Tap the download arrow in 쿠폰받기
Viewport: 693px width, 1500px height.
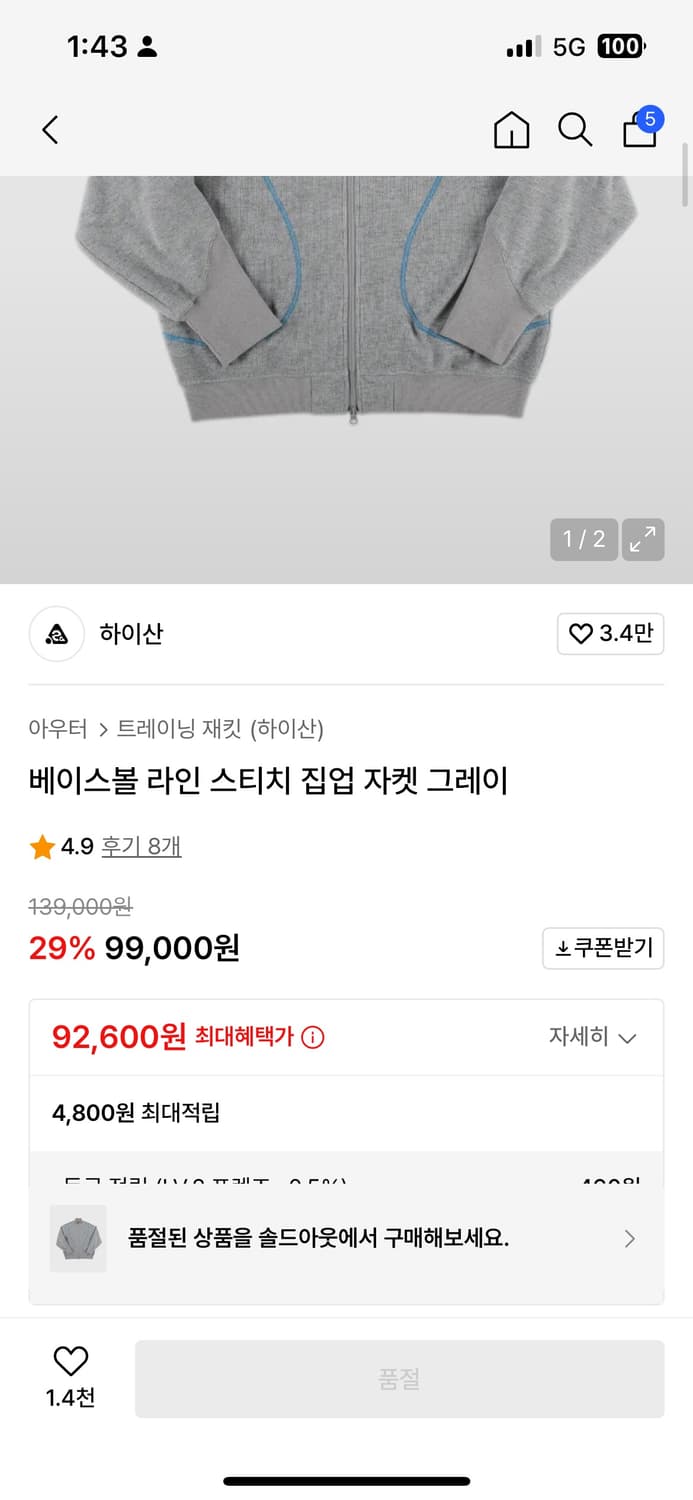coord(564,948)
